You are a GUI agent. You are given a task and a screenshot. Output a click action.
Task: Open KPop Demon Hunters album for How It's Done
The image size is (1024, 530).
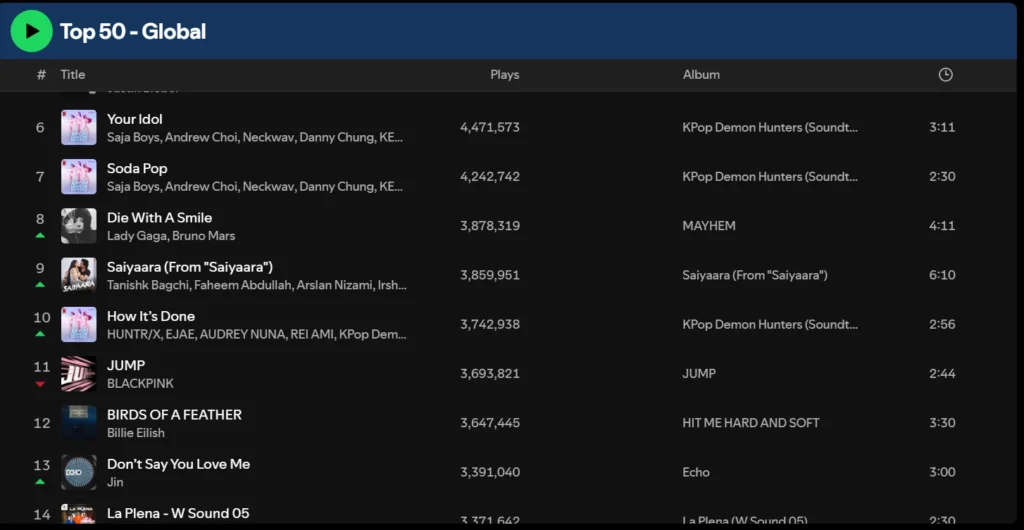coord(770,324)
